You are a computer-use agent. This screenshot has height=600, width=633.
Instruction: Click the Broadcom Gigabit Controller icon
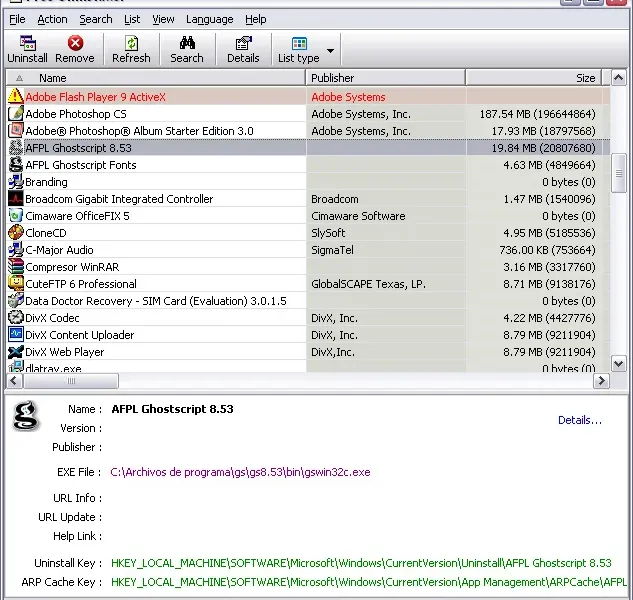(x=16, y=198)
